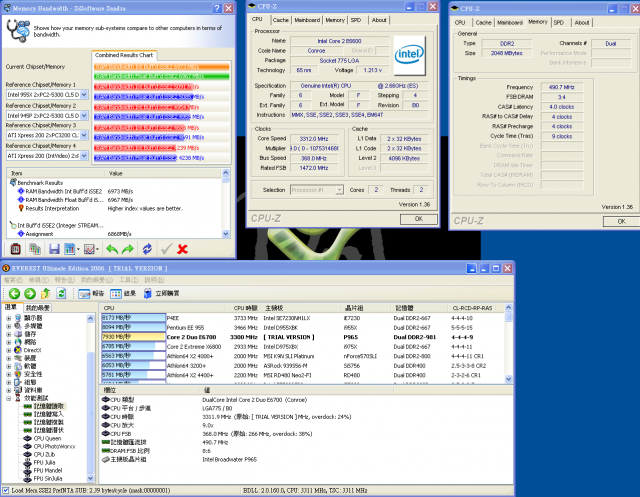Image resolution: width=640 pixels, height=497 pixels.
Task: Switch to SPD tab in CPU-Z Memory window
Action: pos(559,23)
